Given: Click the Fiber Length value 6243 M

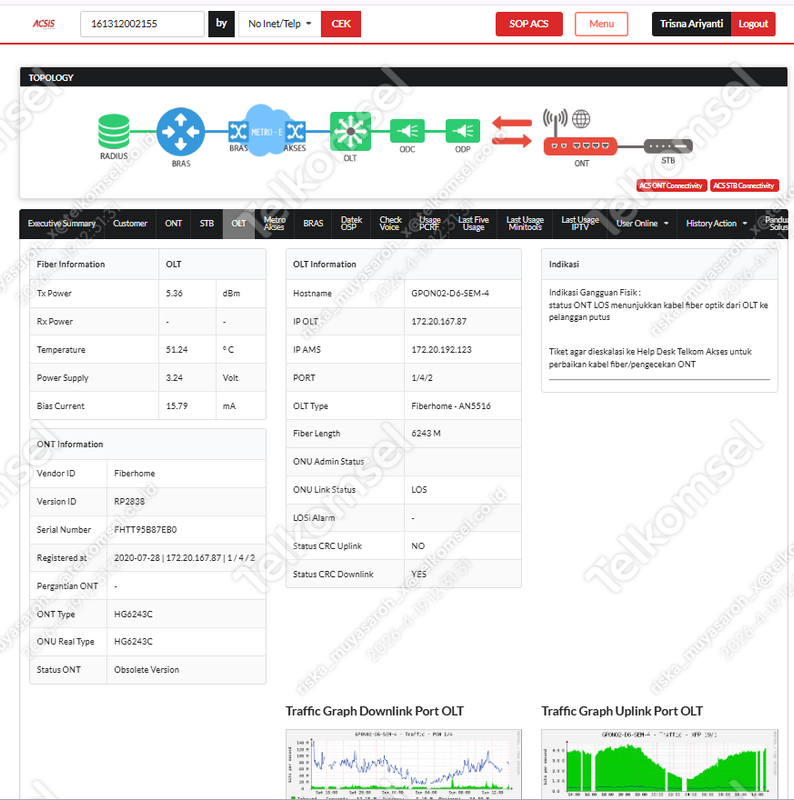Looking at the screenshot, I should point(426,433).
